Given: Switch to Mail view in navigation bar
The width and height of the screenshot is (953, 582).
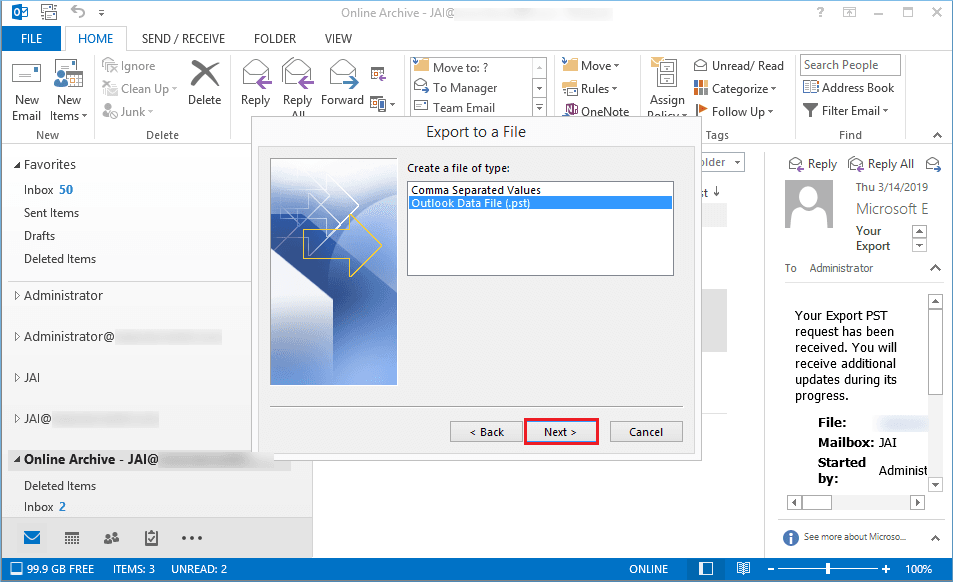Looking at the screenshot, I should pyautogui.click(x=32, y=538).
